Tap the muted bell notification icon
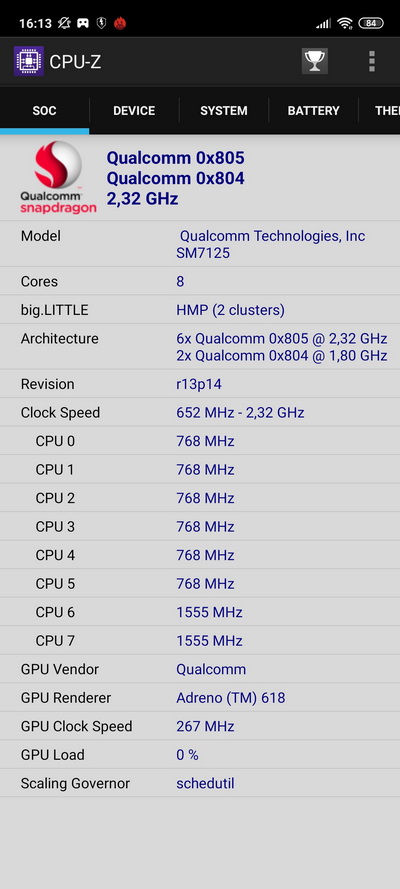 point(63,23)
